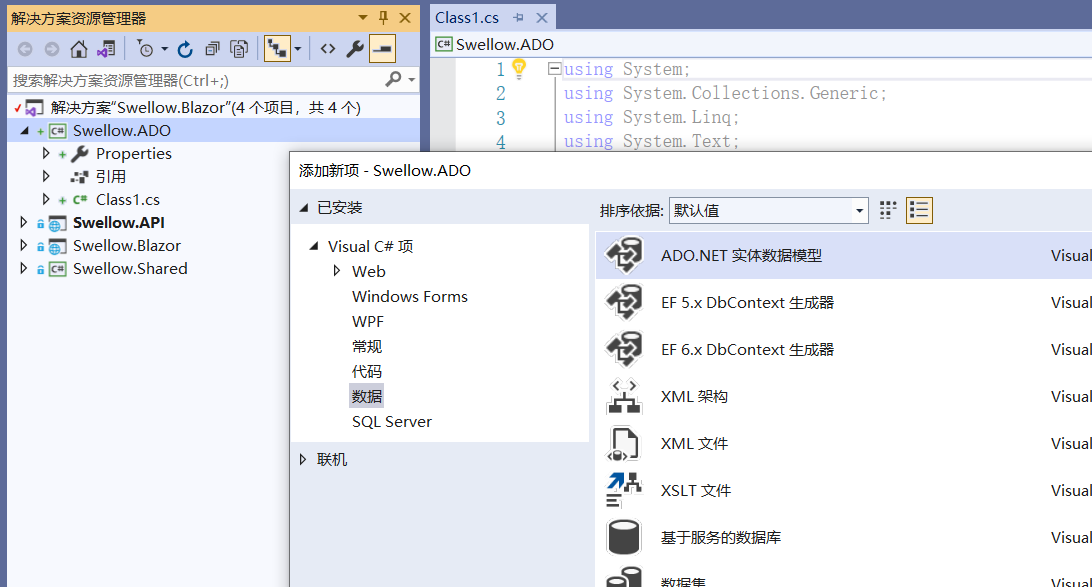Switch to the Class1.cs tab
The image size is (1092, 587).
pos(465,17)
